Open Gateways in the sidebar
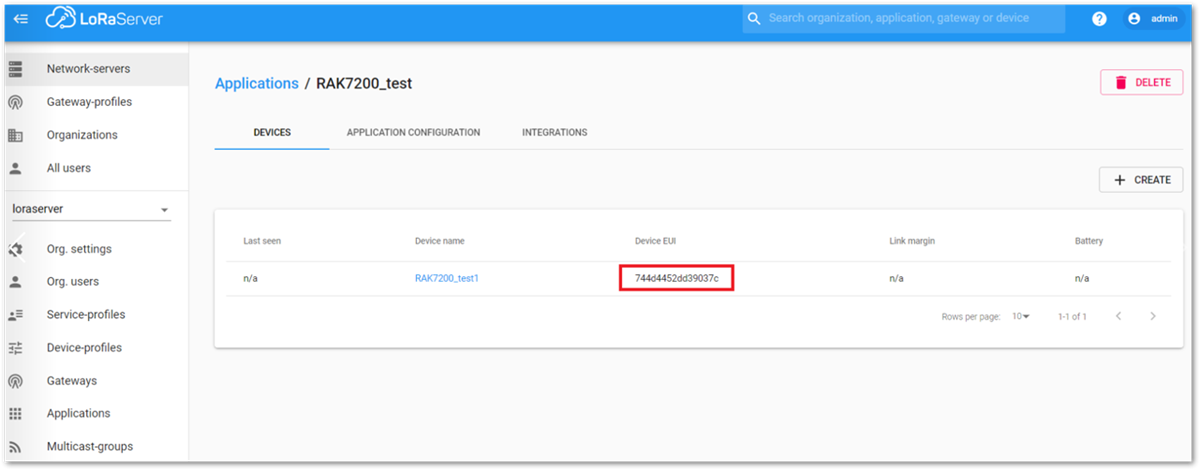1200x470 pixels. click(96, 381)
